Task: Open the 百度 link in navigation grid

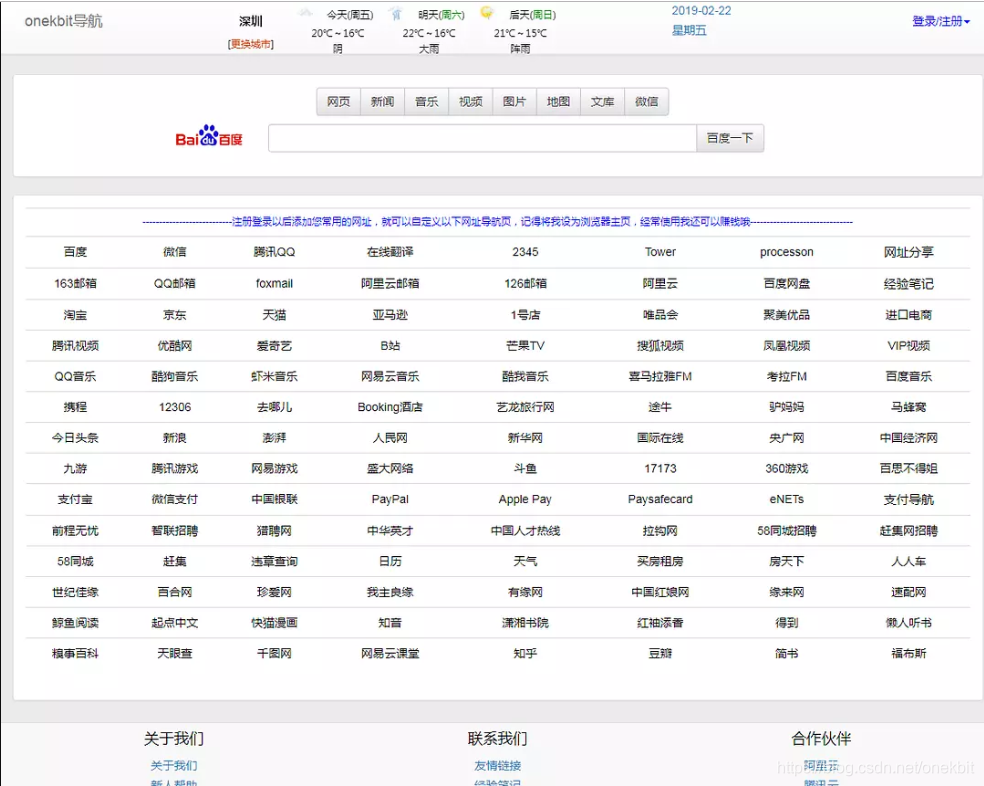Action: coord(75,252)
